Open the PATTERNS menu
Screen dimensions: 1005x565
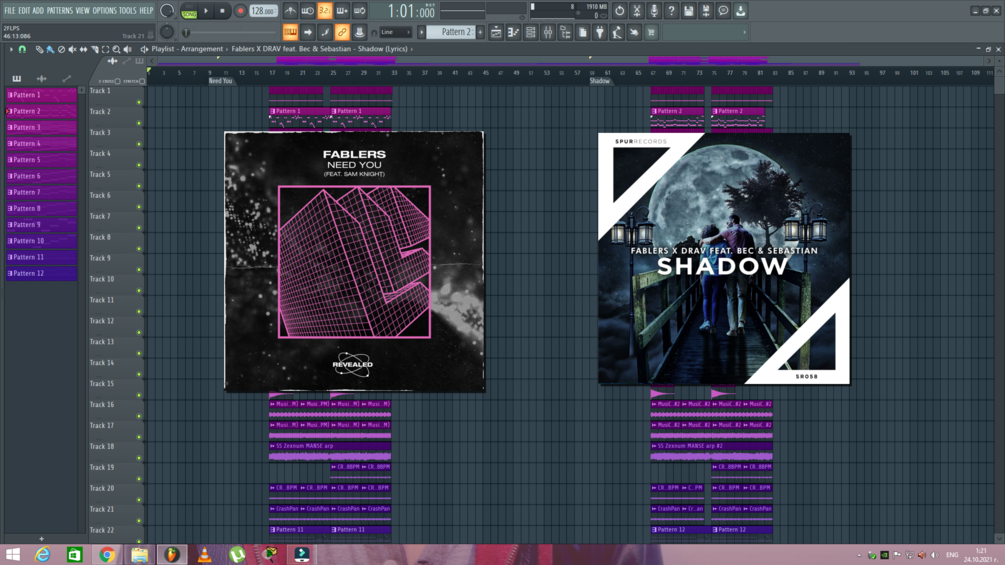click(x=60, y=11)
